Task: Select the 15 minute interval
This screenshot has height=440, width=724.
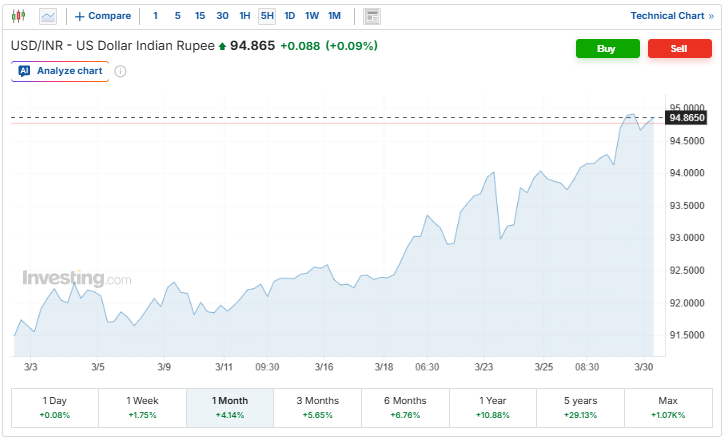Action: point(200,16)
